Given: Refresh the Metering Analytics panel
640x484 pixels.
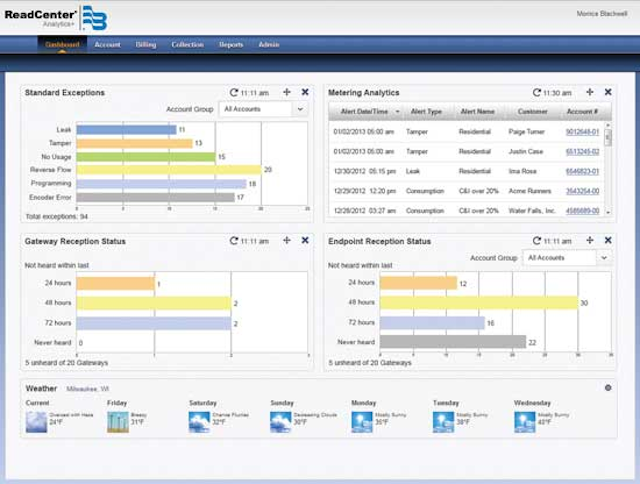Looking at the screenshot, I should point(537,93).
